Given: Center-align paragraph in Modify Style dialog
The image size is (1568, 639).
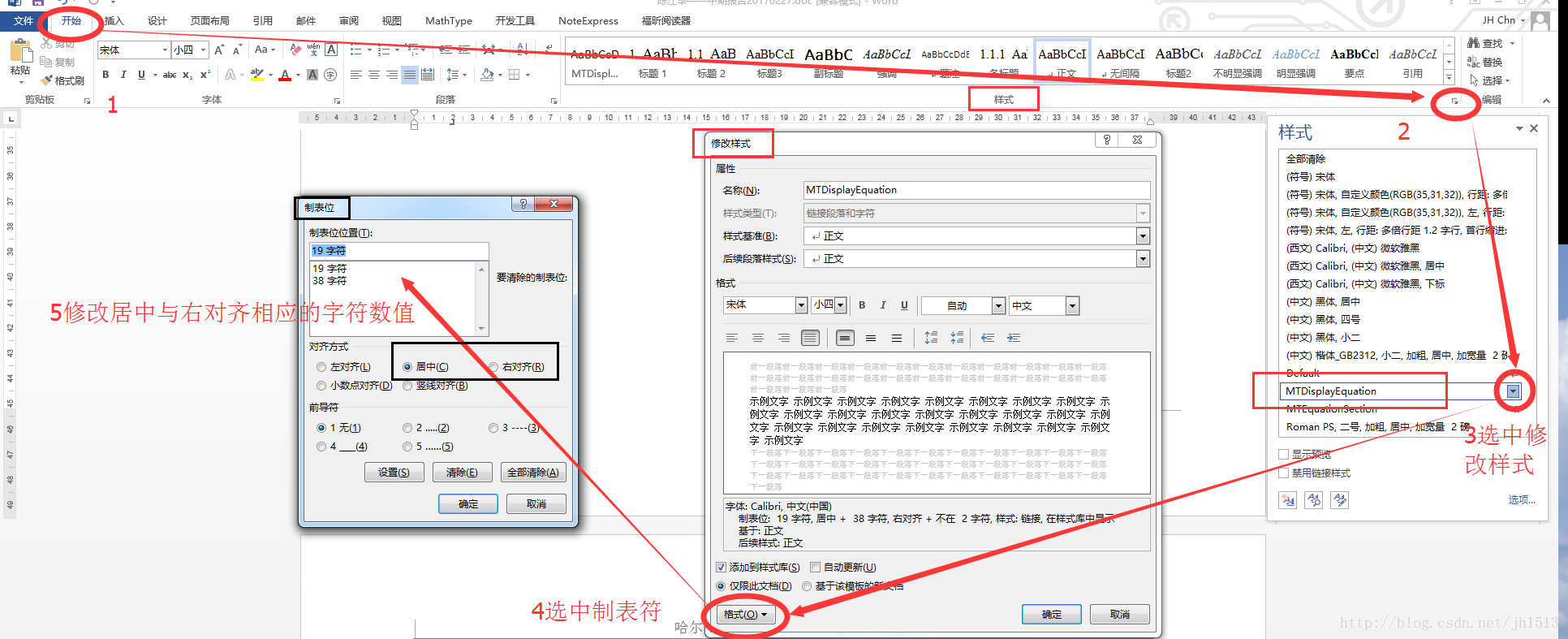Looking at the screenshot, I should click(x=758, y=338).
